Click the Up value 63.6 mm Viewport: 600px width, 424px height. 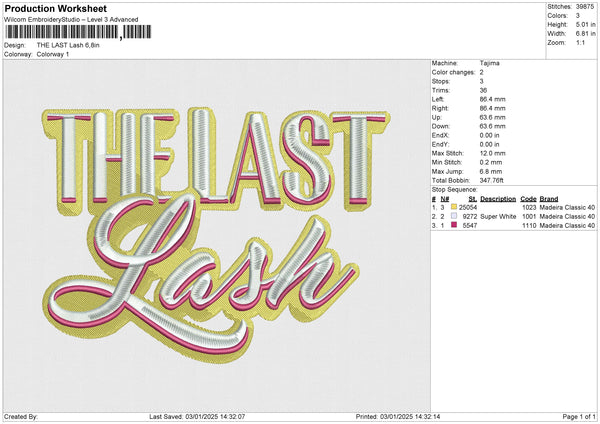coord(492,117)
